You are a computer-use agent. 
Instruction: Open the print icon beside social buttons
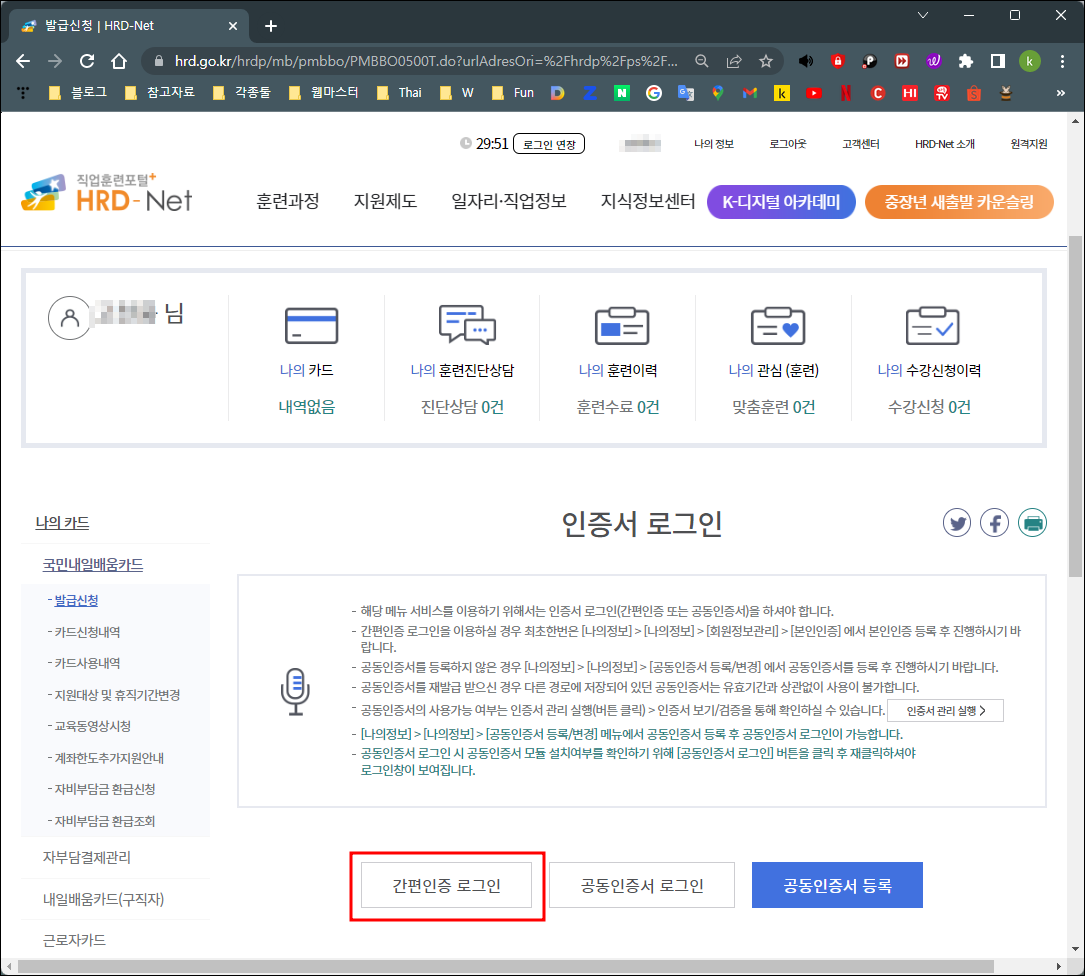pos(1032,522)
